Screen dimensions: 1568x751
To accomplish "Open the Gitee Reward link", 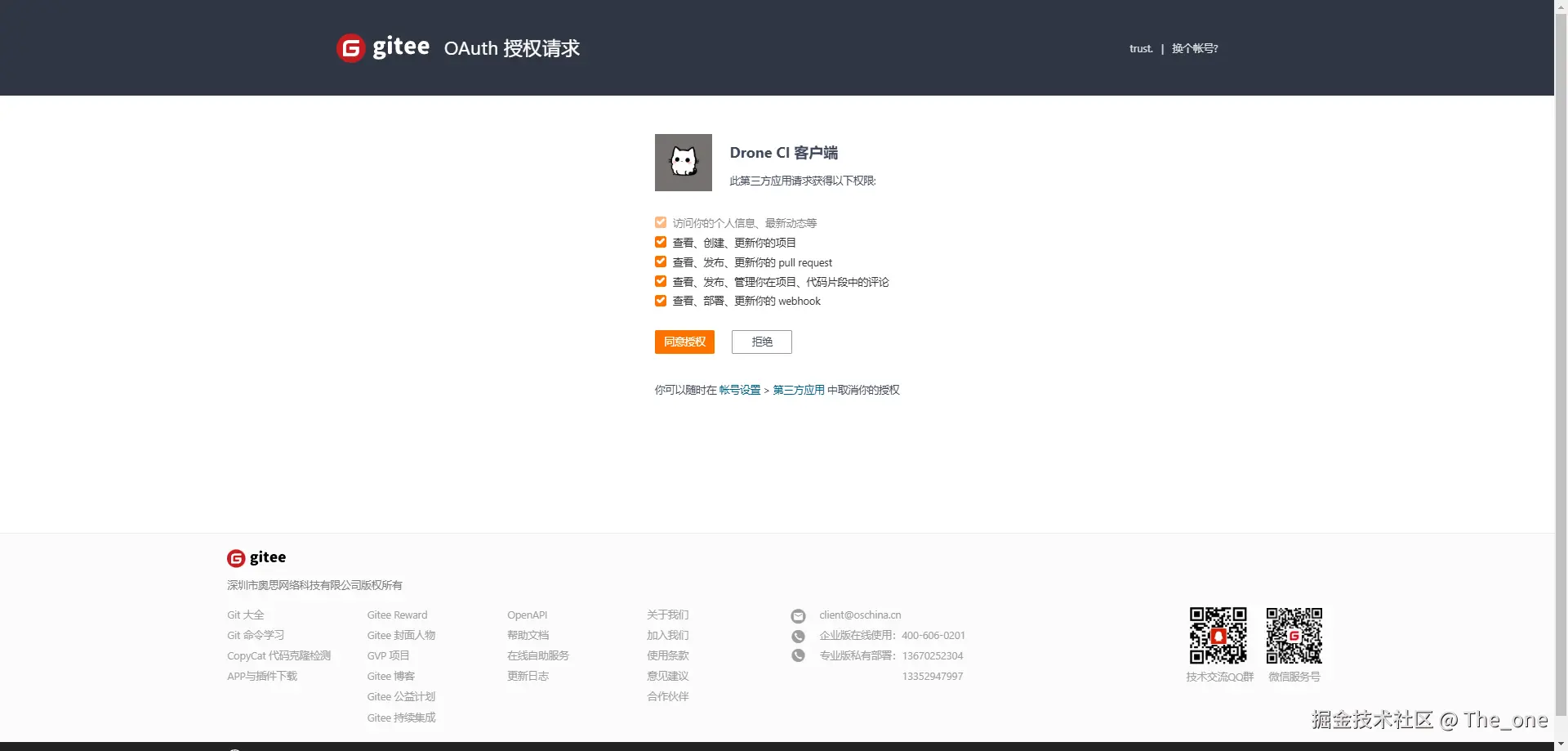I will click(x=398, y=615).
